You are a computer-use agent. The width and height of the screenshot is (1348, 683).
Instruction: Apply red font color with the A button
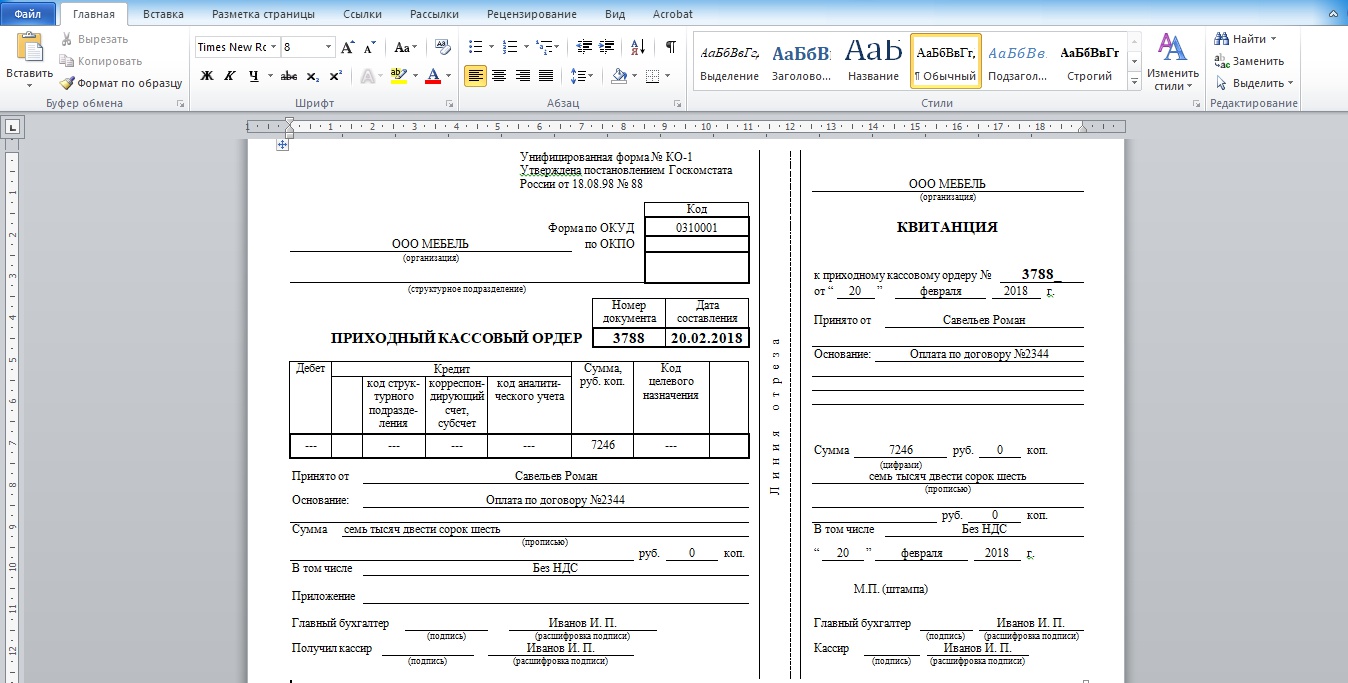pos(432,76)
